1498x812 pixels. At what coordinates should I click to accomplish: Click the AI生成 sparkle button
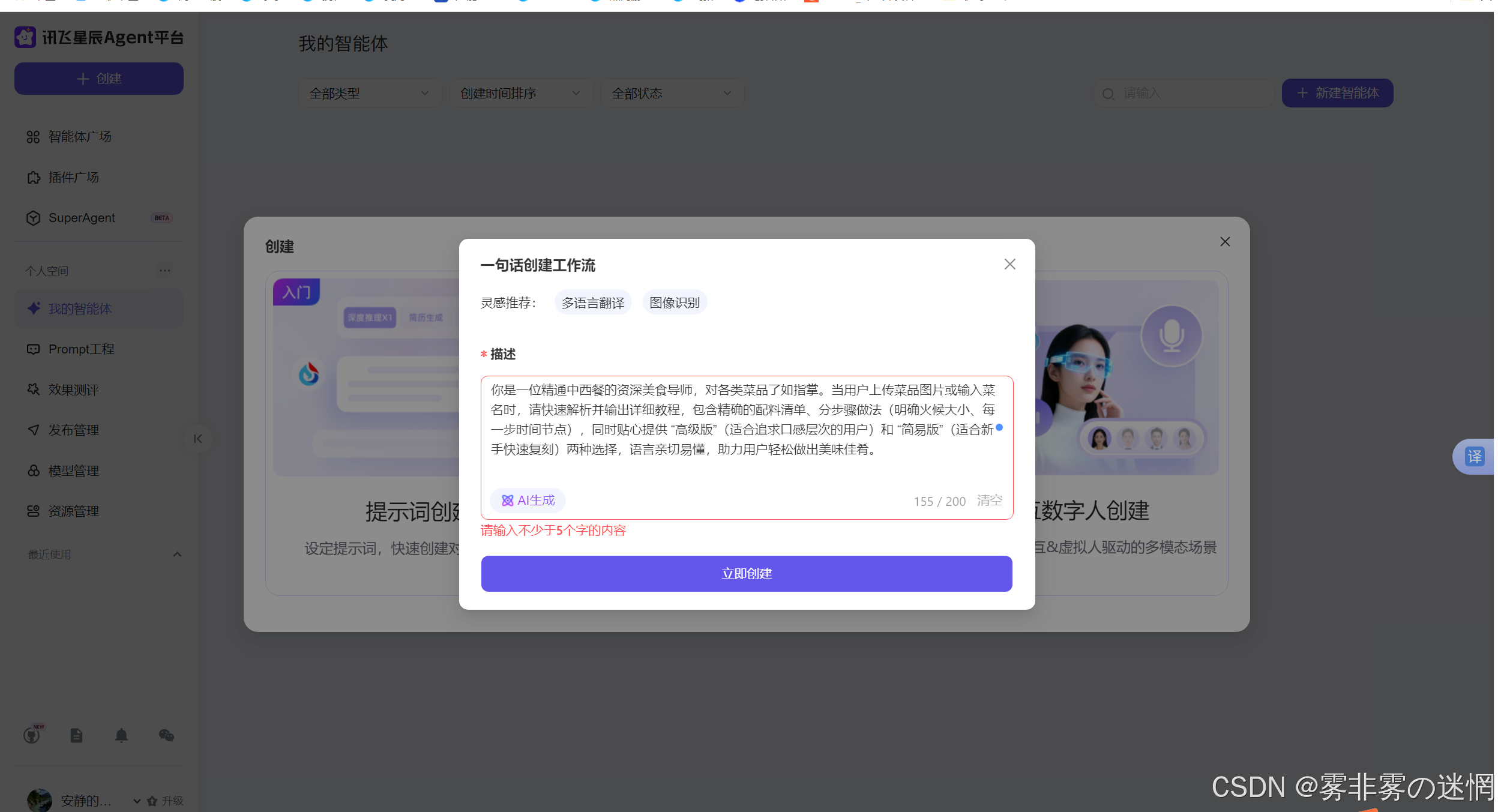528,501
